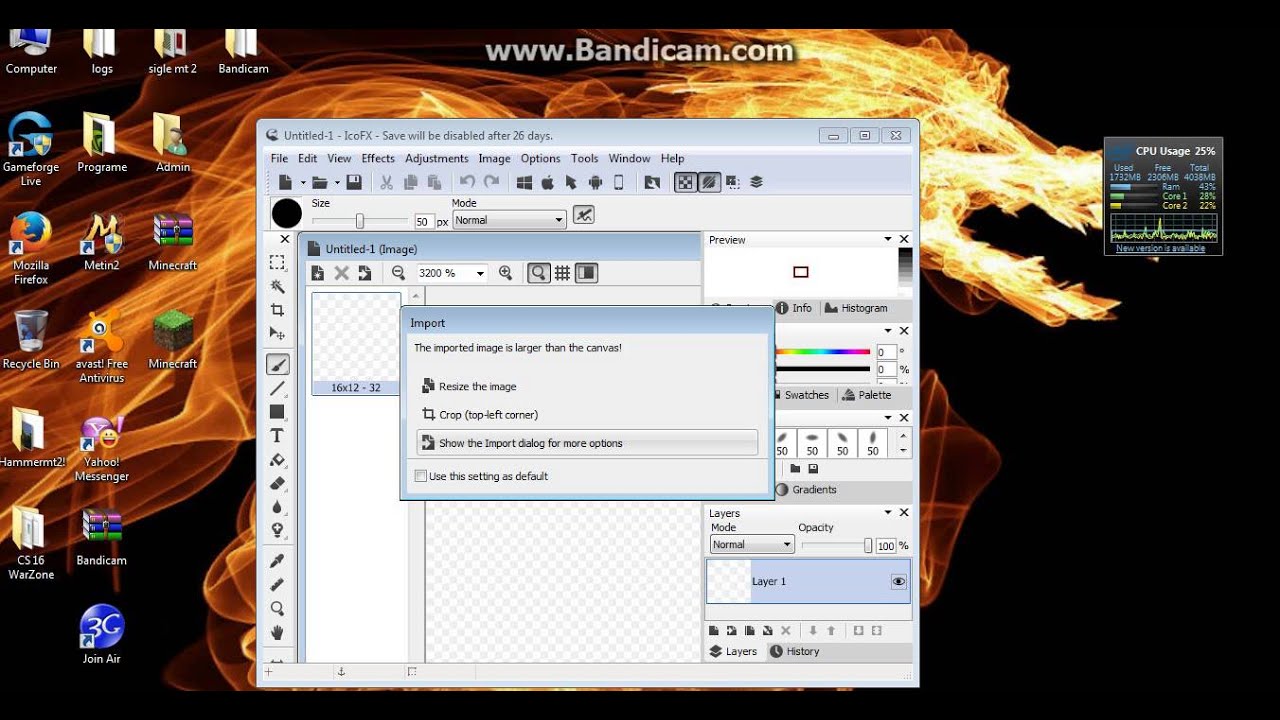This screenshot has width=1280, height=720.
Task: Toggle Layer 1 visibility eye icon
Action: pos(898,581)
